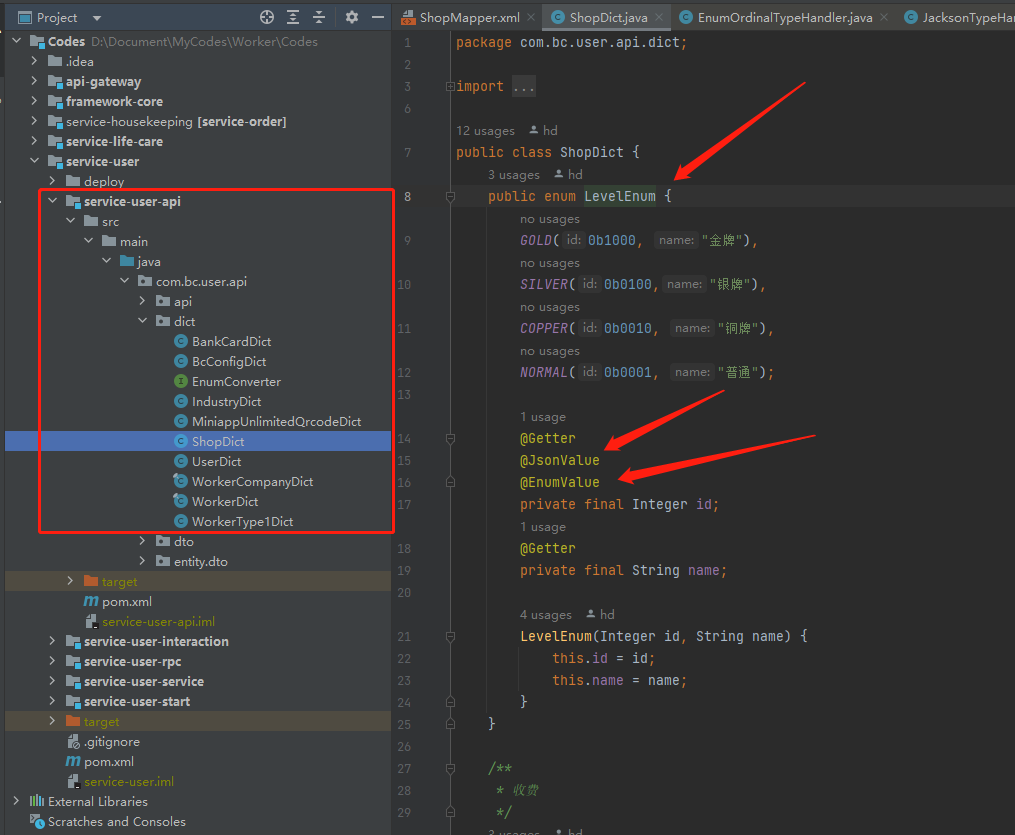The height and width of the screenshot is (835, 1015).
Task: Select the EnumConverter interface icon
Action: [181, 381]
